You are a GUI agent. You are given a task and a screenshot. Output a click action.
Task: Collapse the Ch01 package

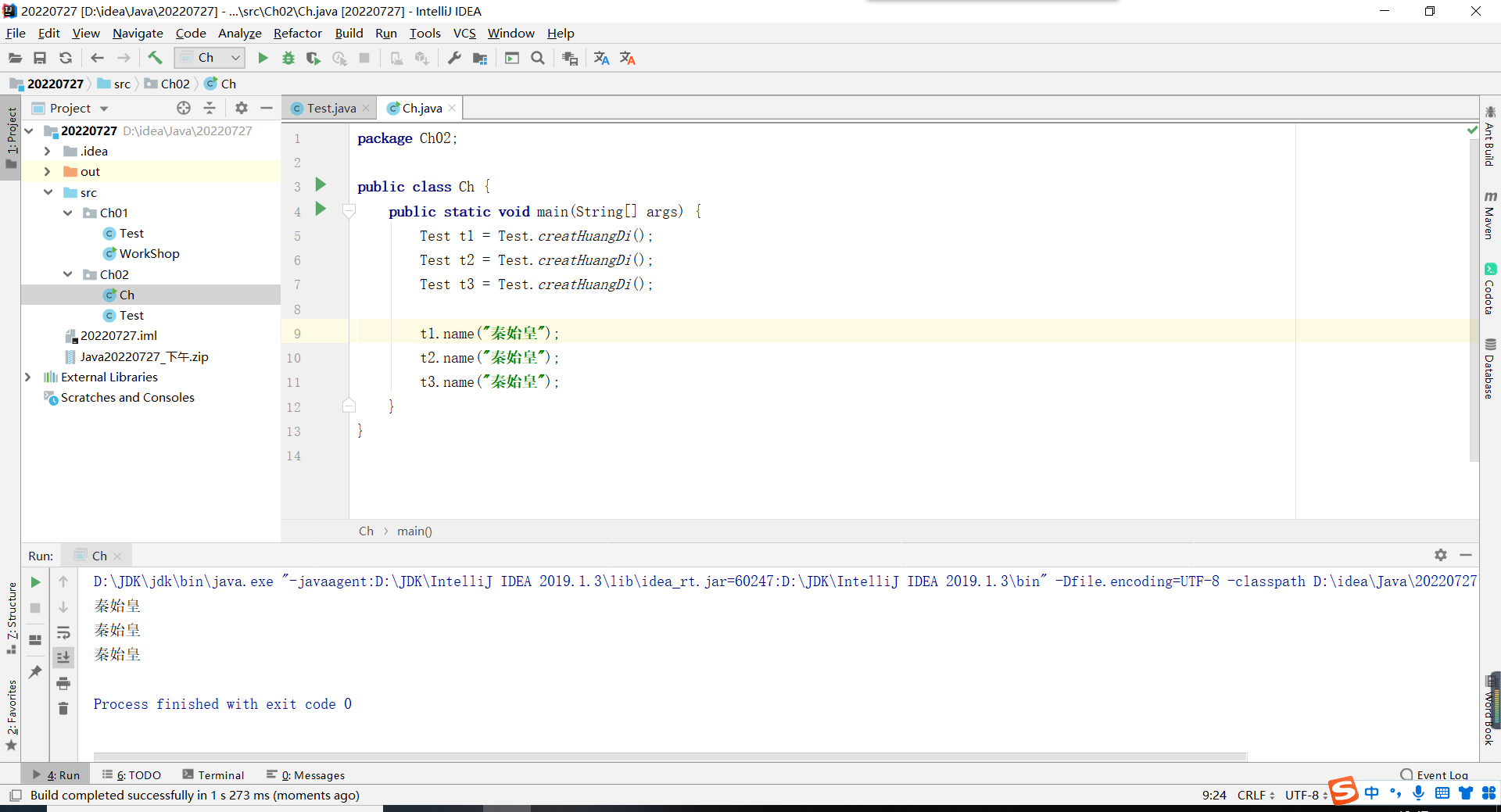pyautogui.click(x=68, y=213)
